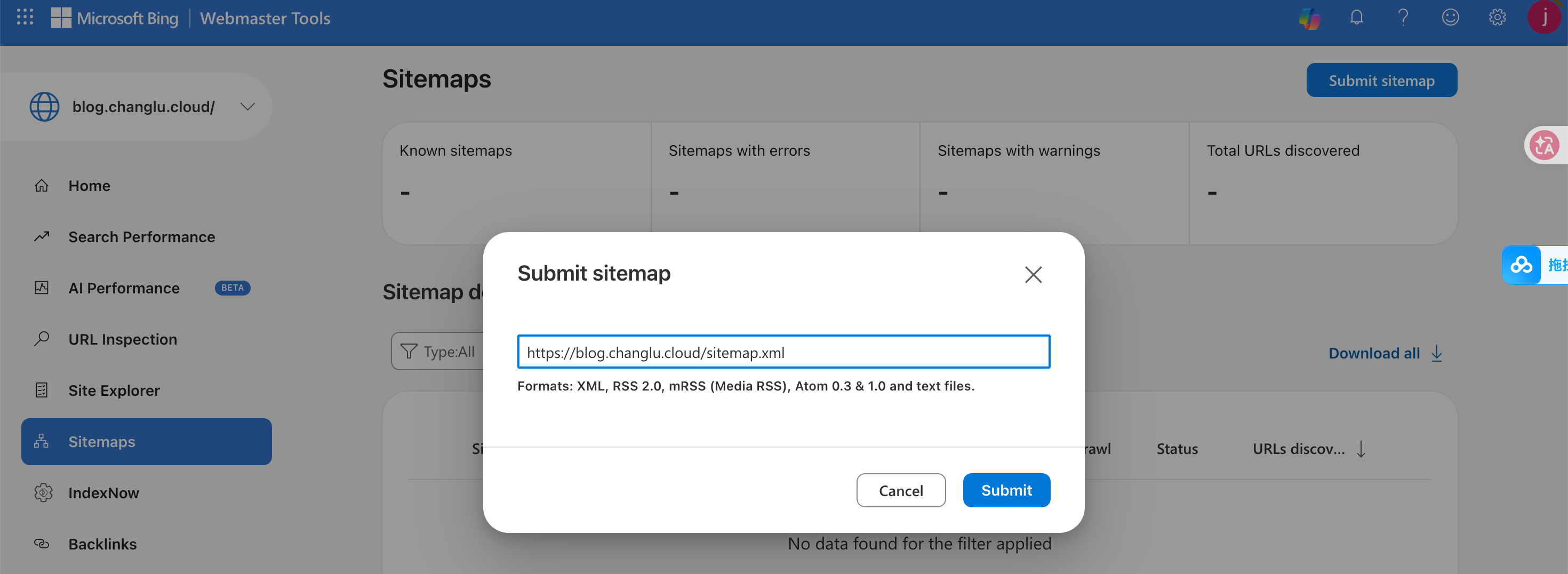Click the blue cloud drive floating icon
Screen dimensions: 1568x574
(x=1521, y=265)
